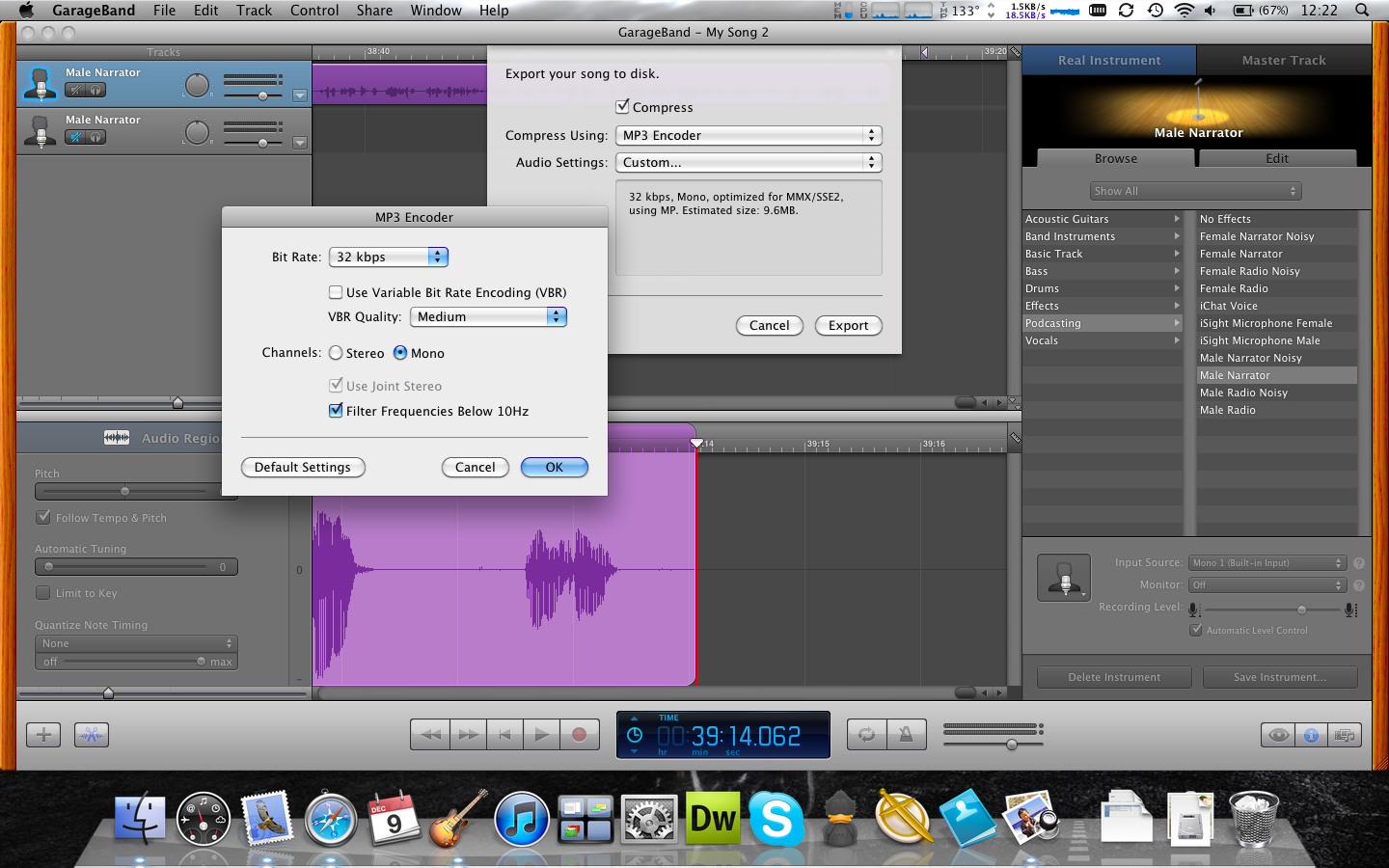
Task: Open the Share menu
Action: tap(374, 11)
